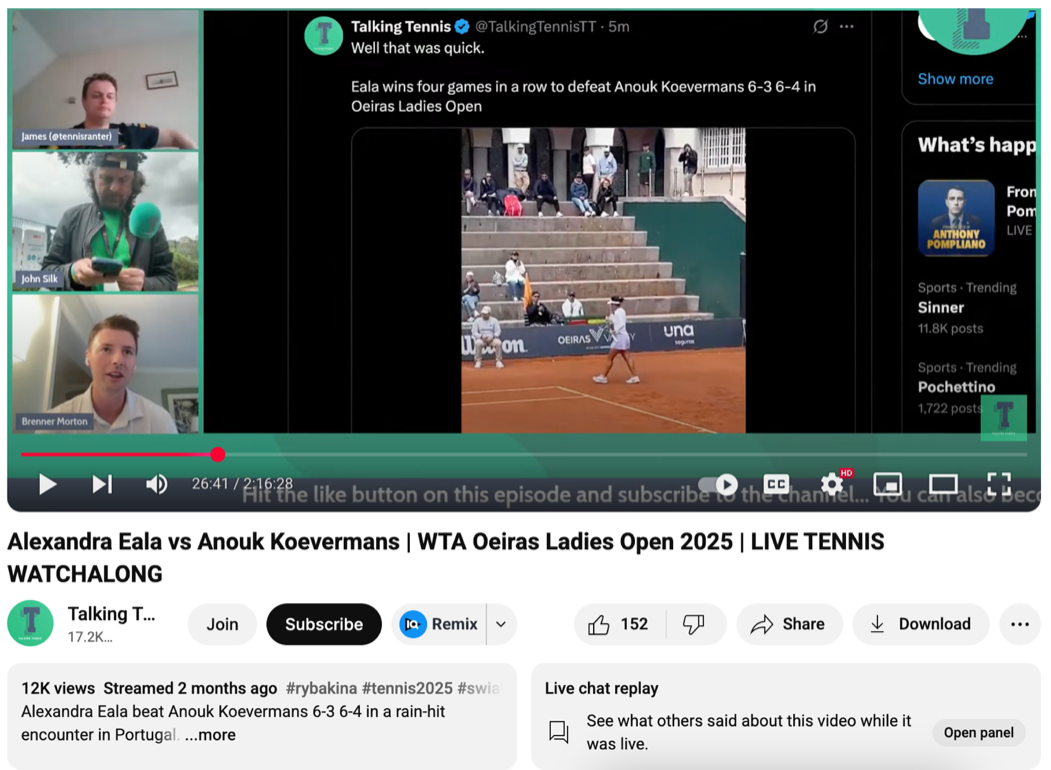Click the @TalkingTennisTT handle

535,27
